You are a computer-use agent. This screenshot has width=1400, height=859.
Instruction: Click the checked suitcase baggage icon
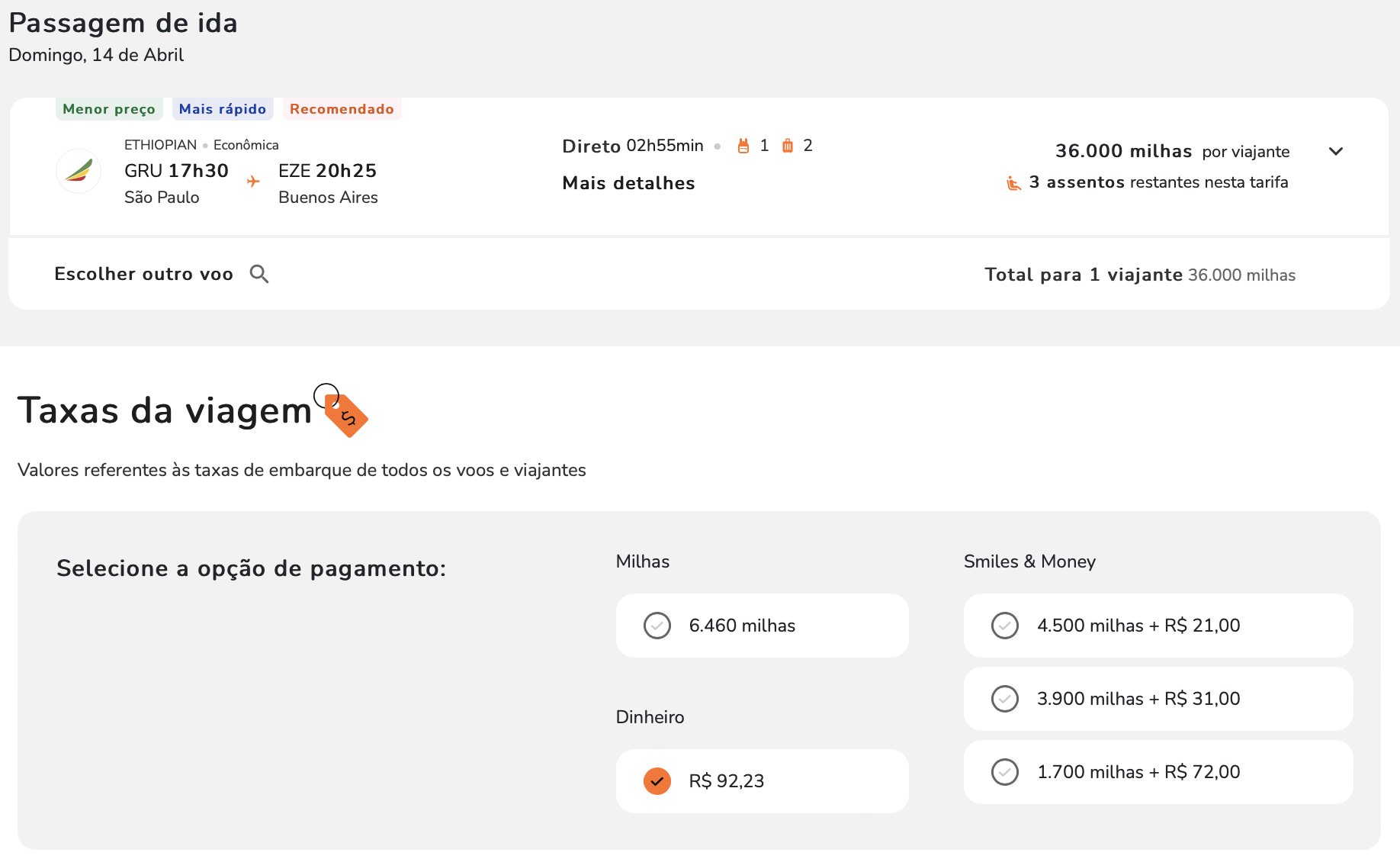pyautogui.click(x=788, y=146)
